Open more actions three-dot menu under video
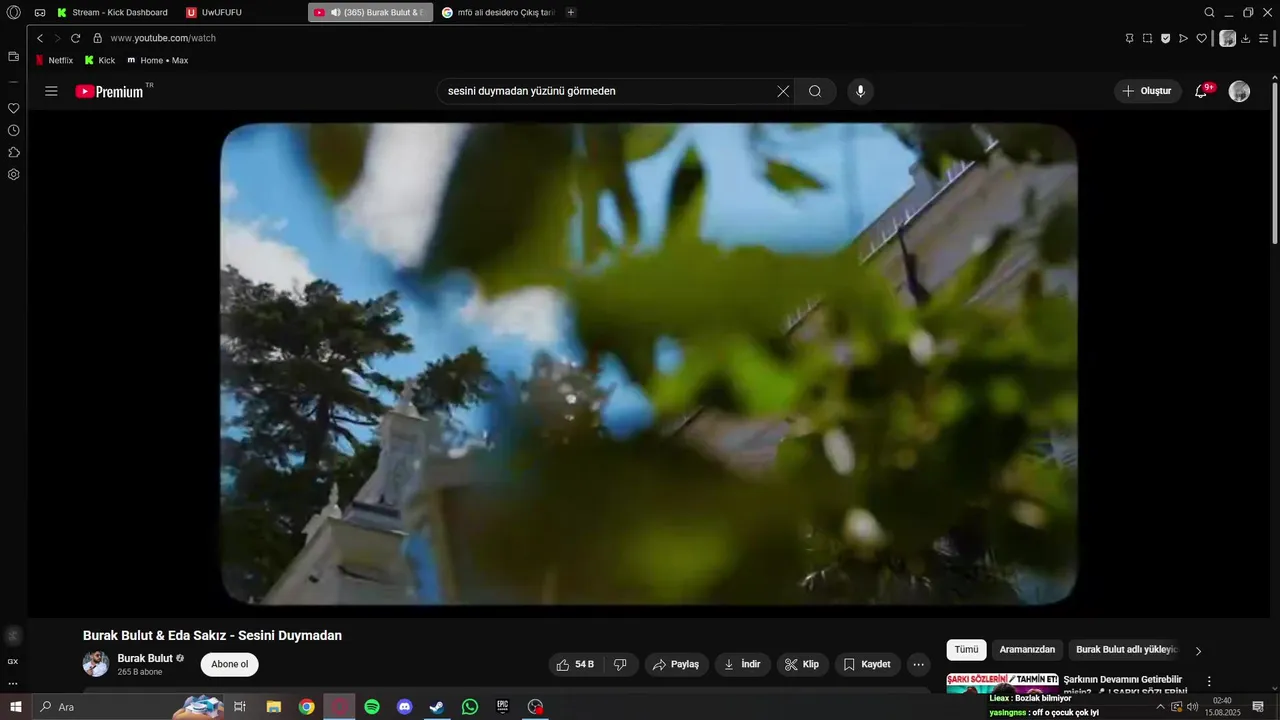1280x720 pixels. [919, 664]
